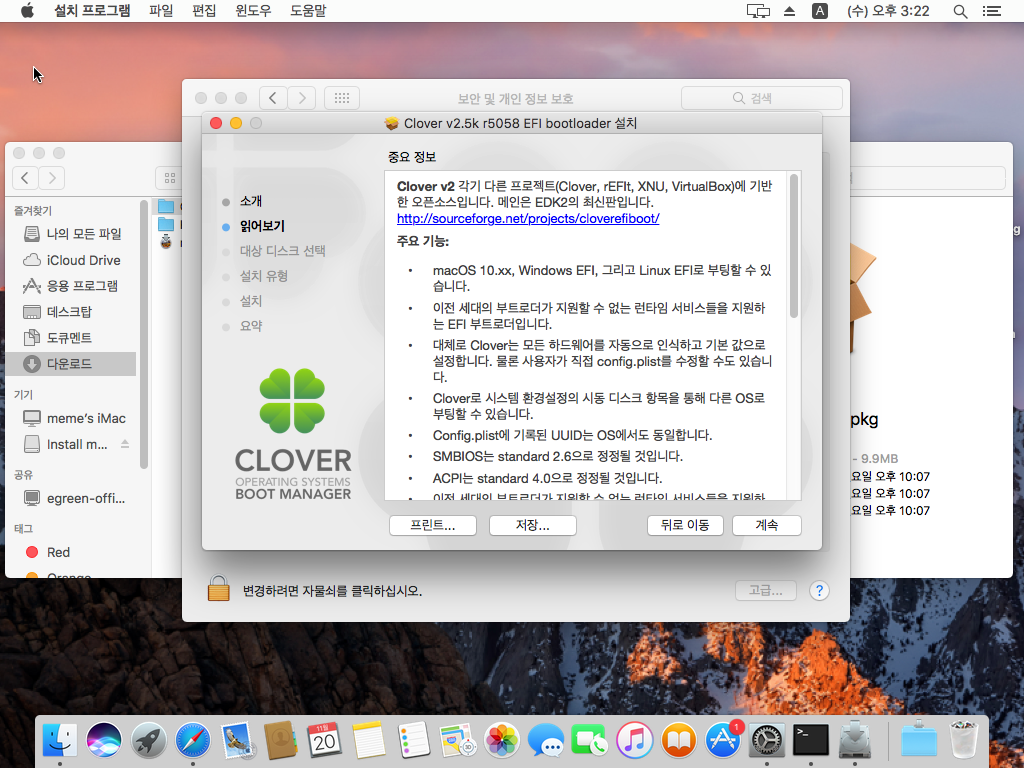Click the 고급... button in preferences window
1024x768 pixels.
[x=765, y=590]
